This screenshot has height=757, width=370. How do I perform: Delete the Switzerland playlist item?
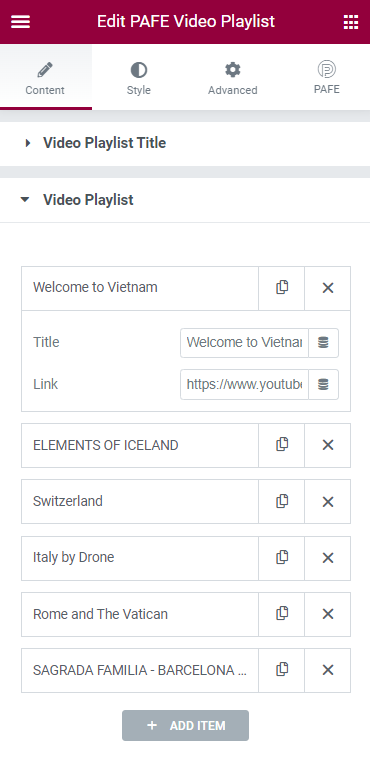pos(327,501)
